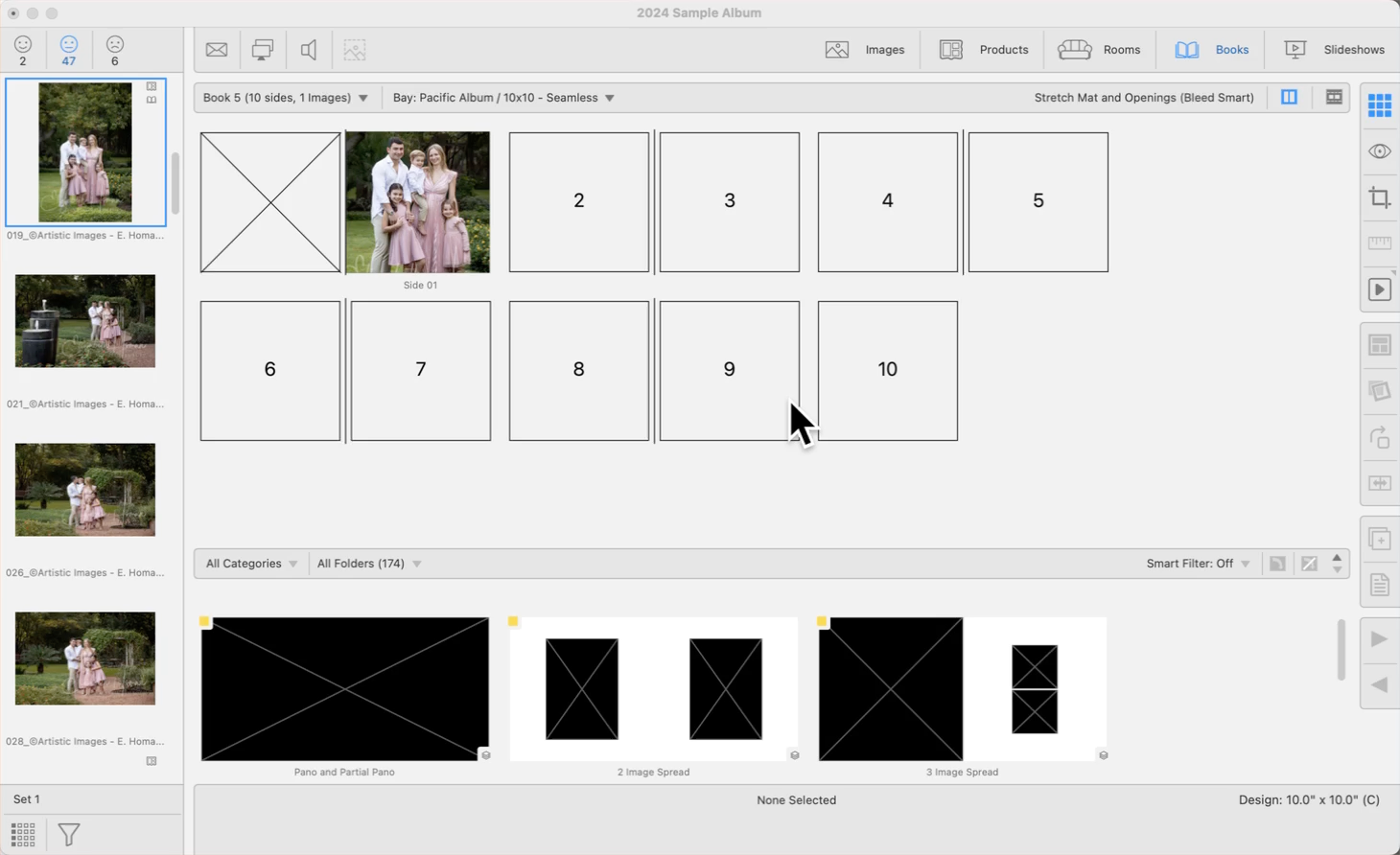The width and height of the screenshot is (1400, 855).
Task: Open the Book 5 dropdown
Action: click(285, 98)
